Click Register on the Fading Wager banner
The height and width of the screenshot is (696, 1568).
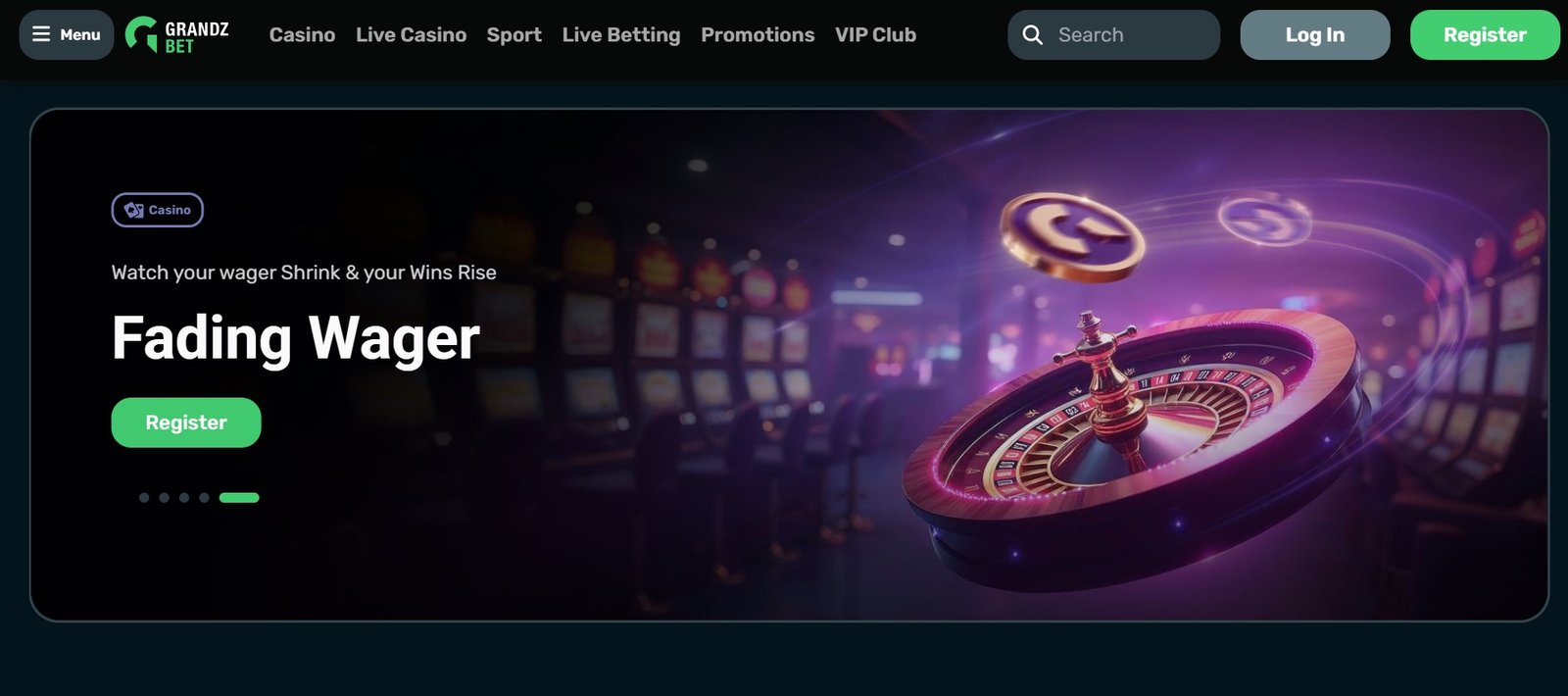[x=186, y=423]
